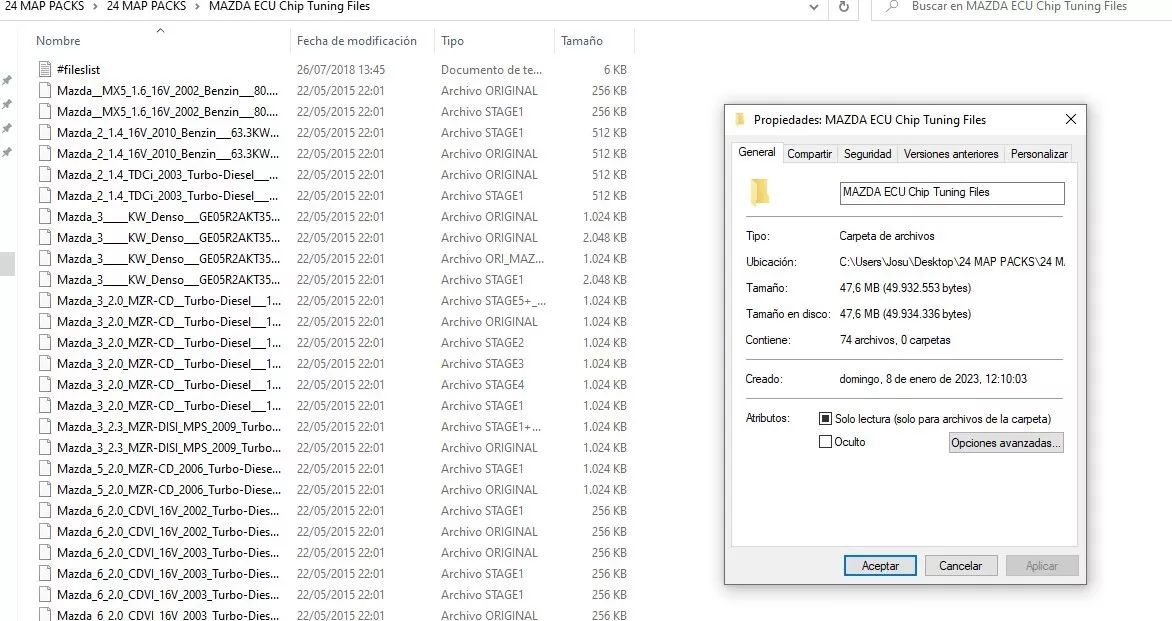
Task: Click the icon of the Mazda_3_2.0_MZR-CD STAGE4 file
Action: 46,384
